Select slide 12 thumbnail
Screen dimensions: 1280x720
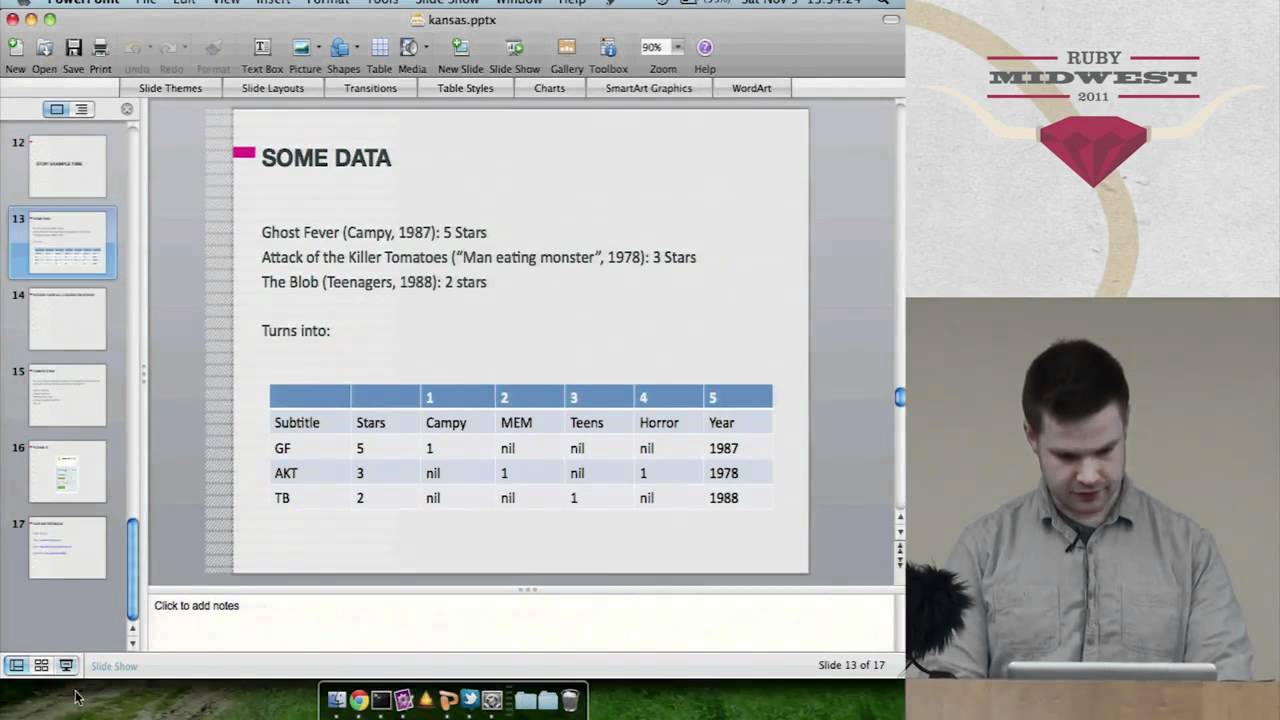[67, 166]
